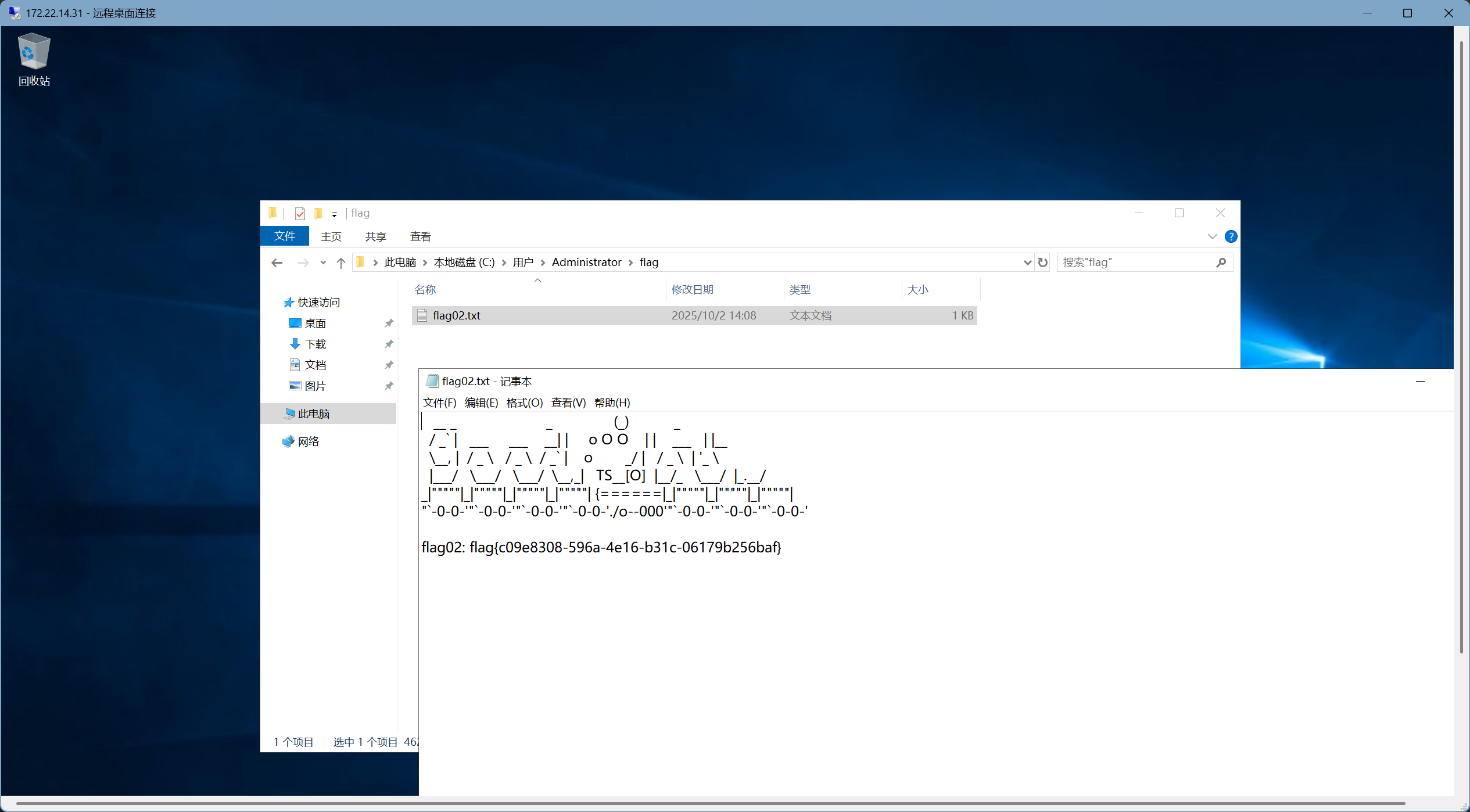Refresh the flag folder view
Screen dimensions: 1470x812
tap(1043, 263)
